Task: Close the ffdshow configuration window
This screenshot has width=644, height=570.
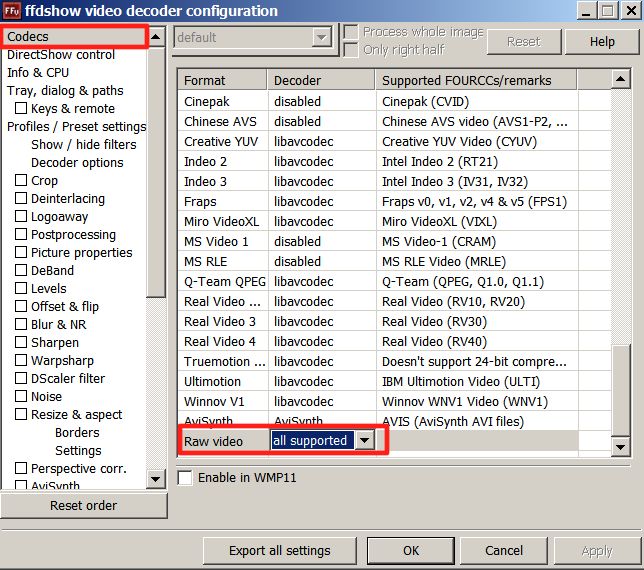Action: 631,11
